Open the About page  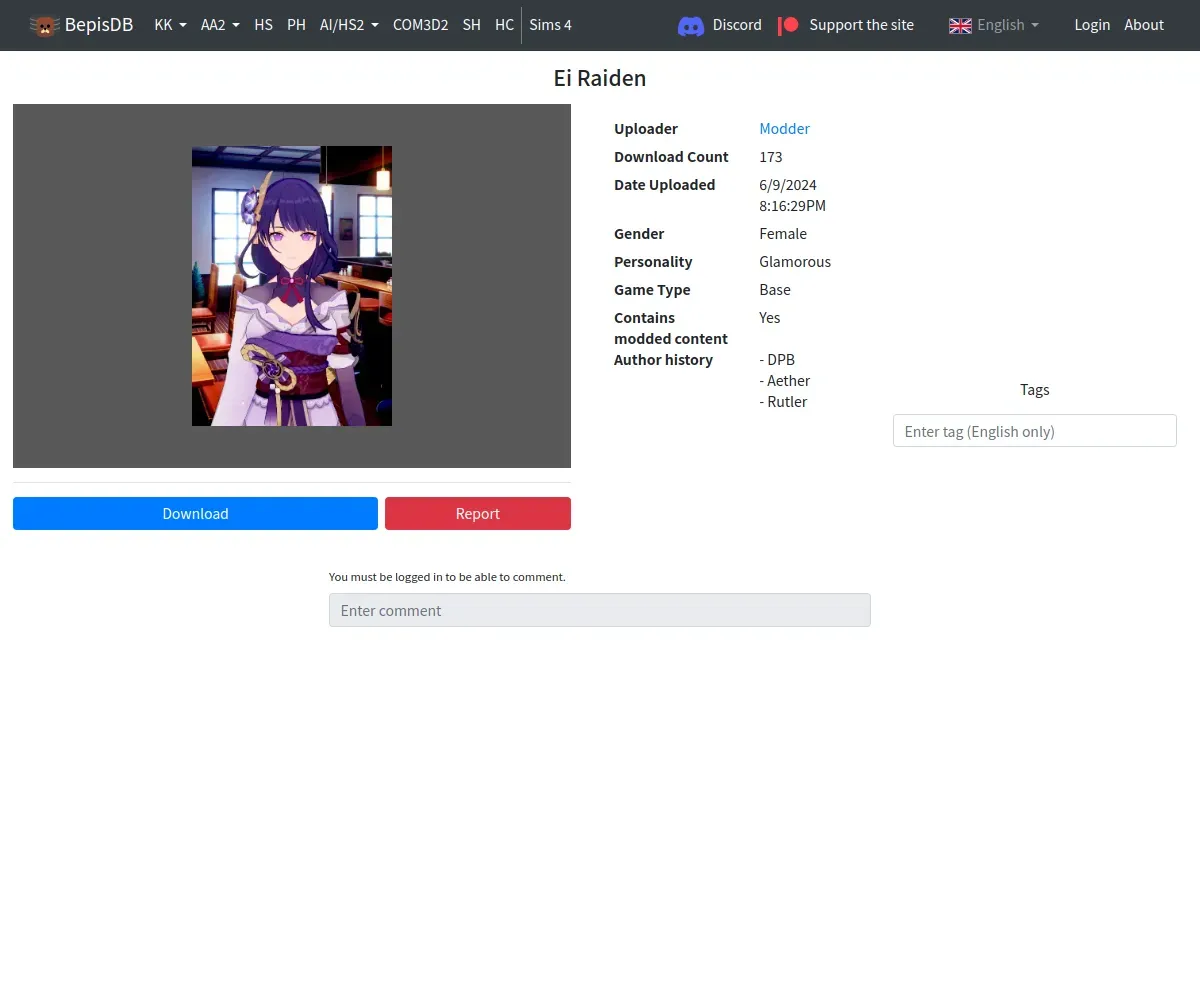(x=1144, y=25)
